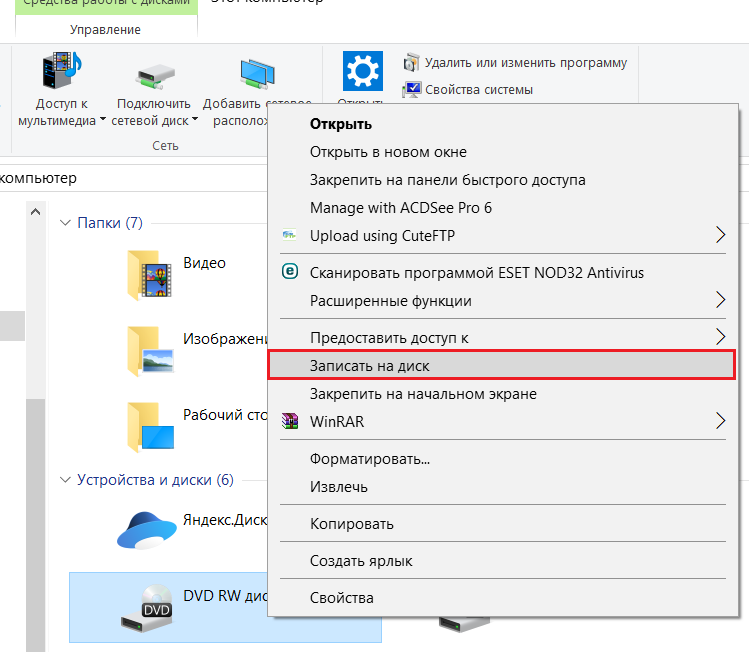Open the media access (Доступ к мультимедиа) icon
This screenshot has width=749, height=652.
click(62, 71)
